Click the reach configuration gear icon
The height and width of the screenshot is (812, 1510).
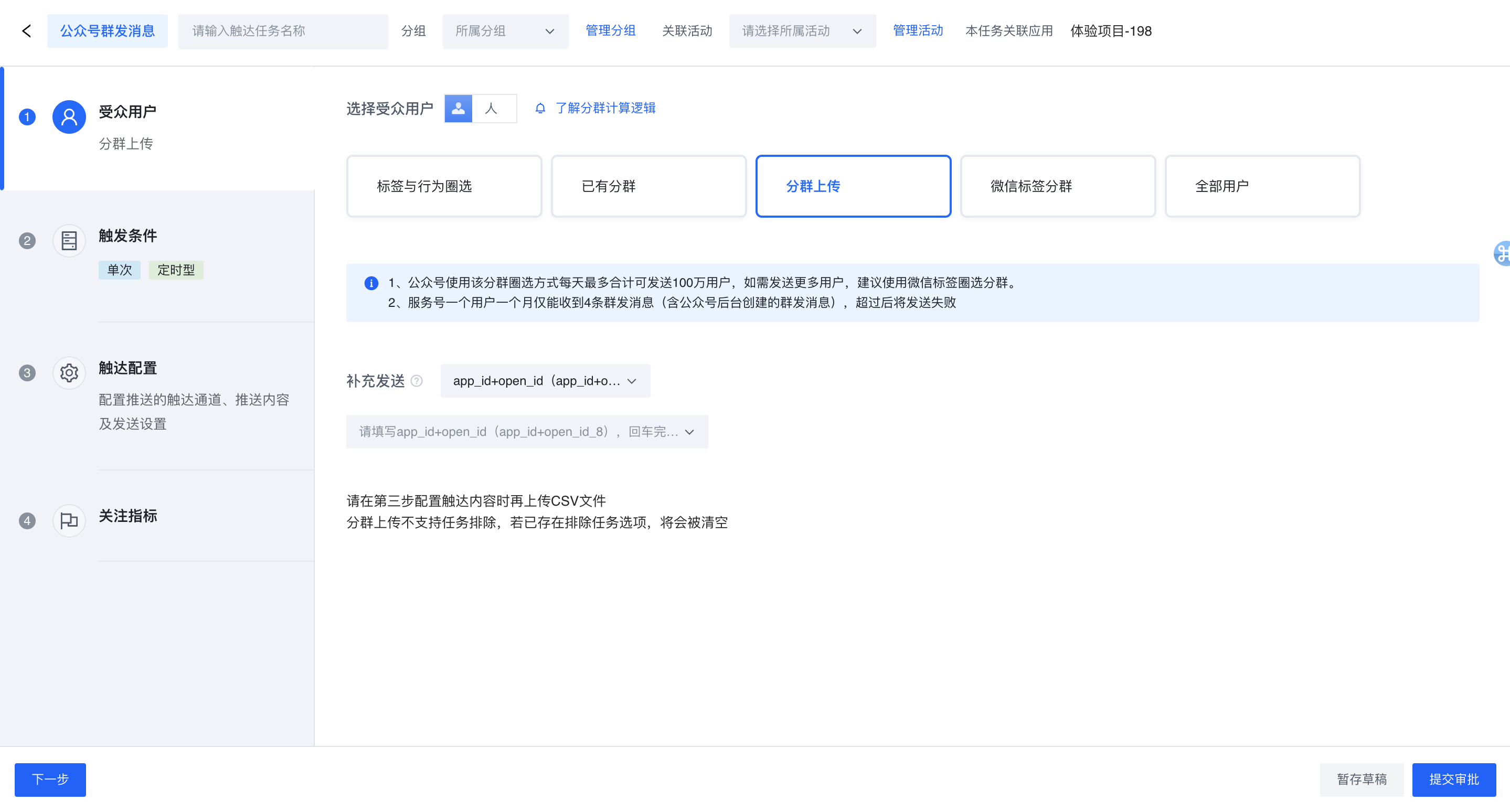point(69,372)
